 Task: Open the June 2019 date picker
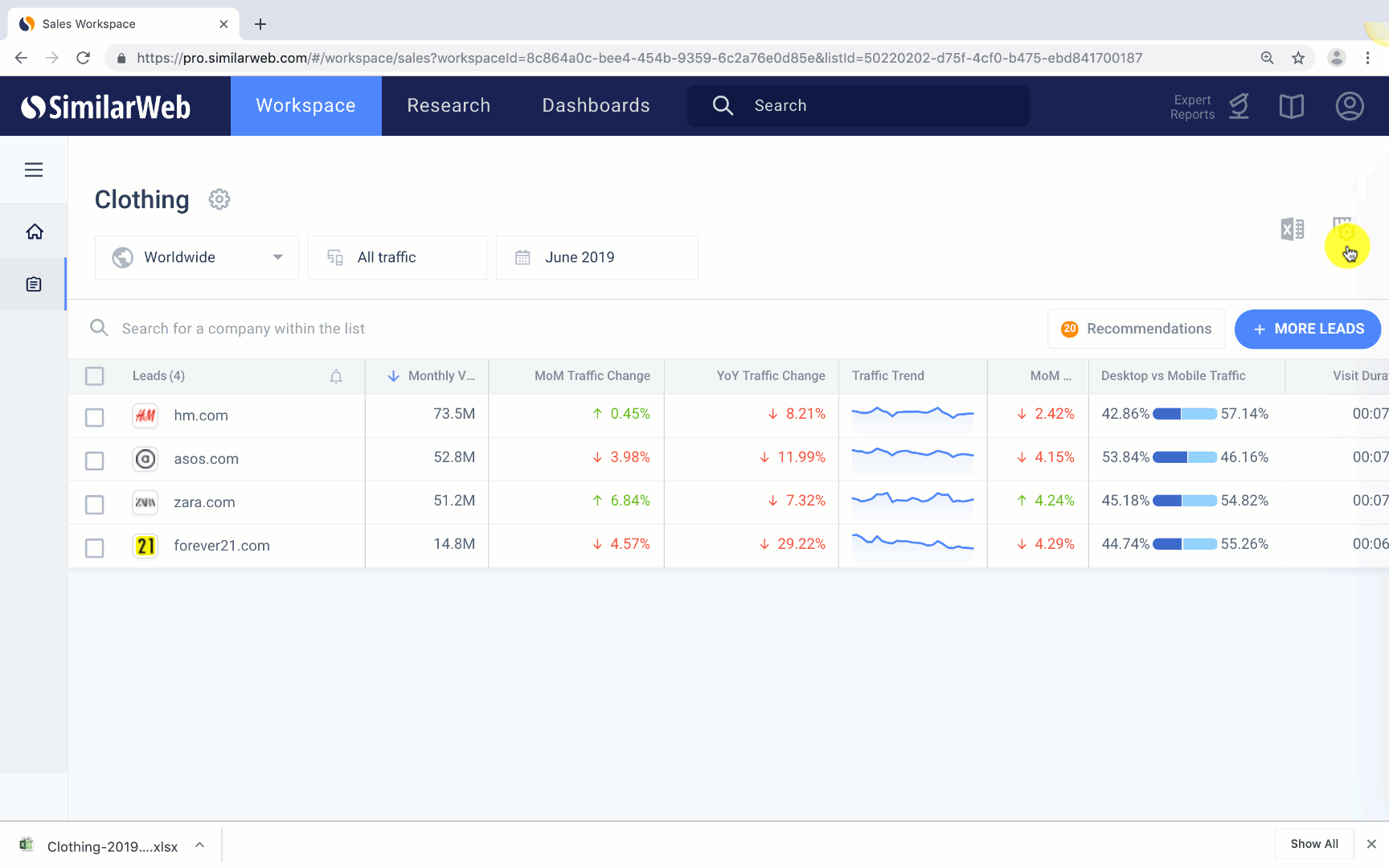(596, 257)
